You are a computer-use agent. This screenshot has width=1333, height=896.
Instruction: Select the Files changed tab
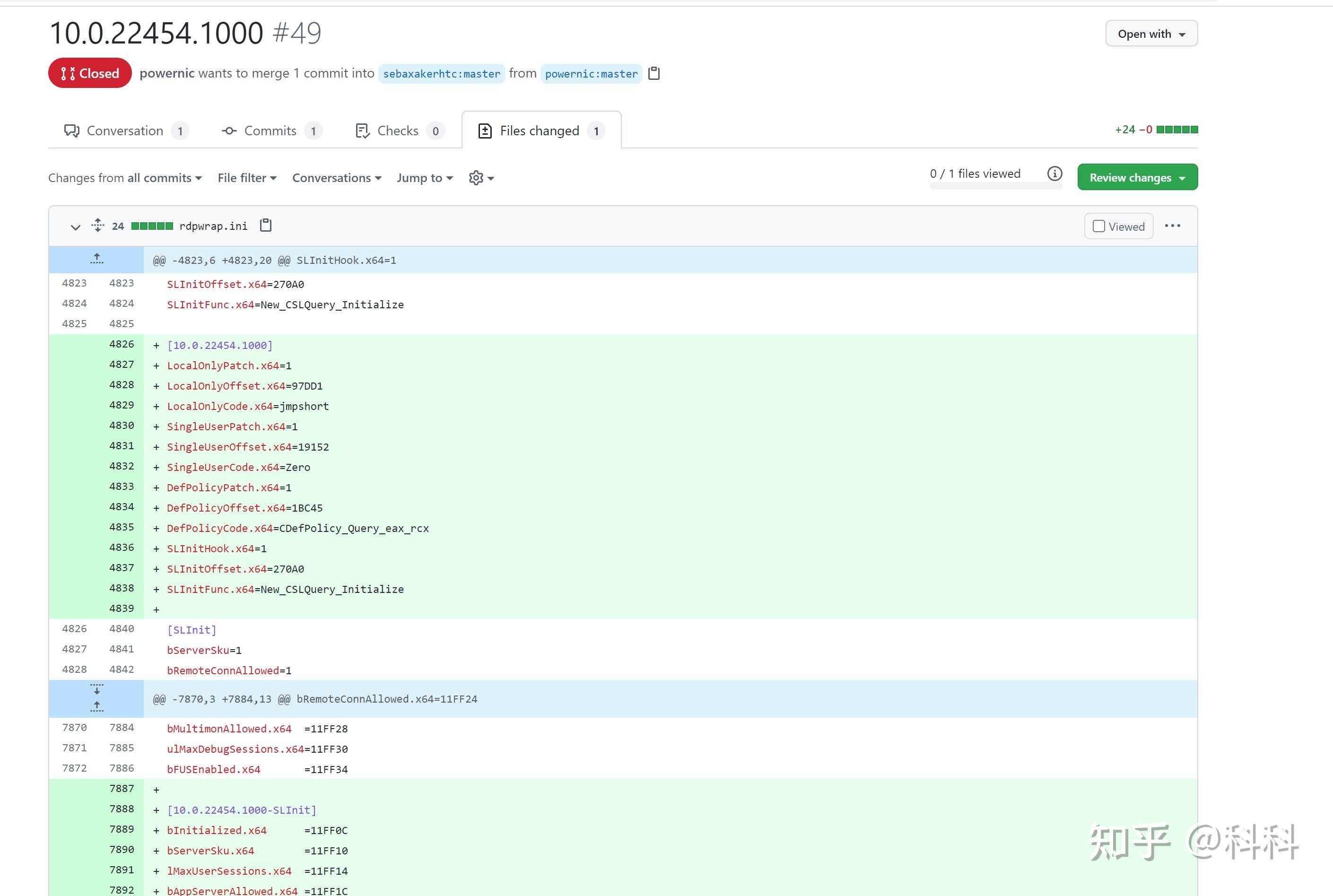click(x=541, y=131)
